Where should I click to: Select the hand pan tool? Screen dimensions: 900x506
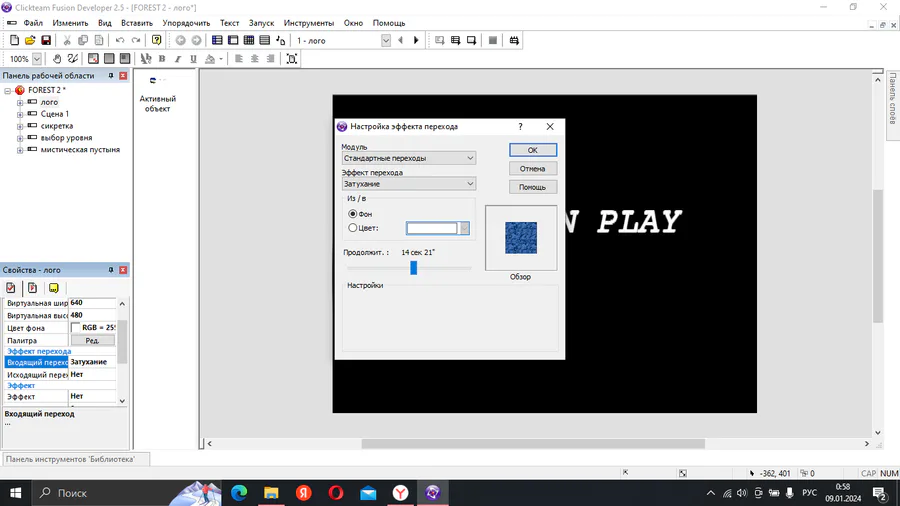[x=57, y=59]
